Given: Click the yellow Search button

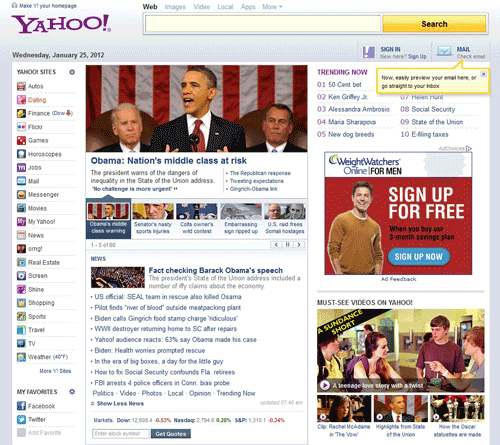Looking at the screenshot, I should click(x=434, y=24).
